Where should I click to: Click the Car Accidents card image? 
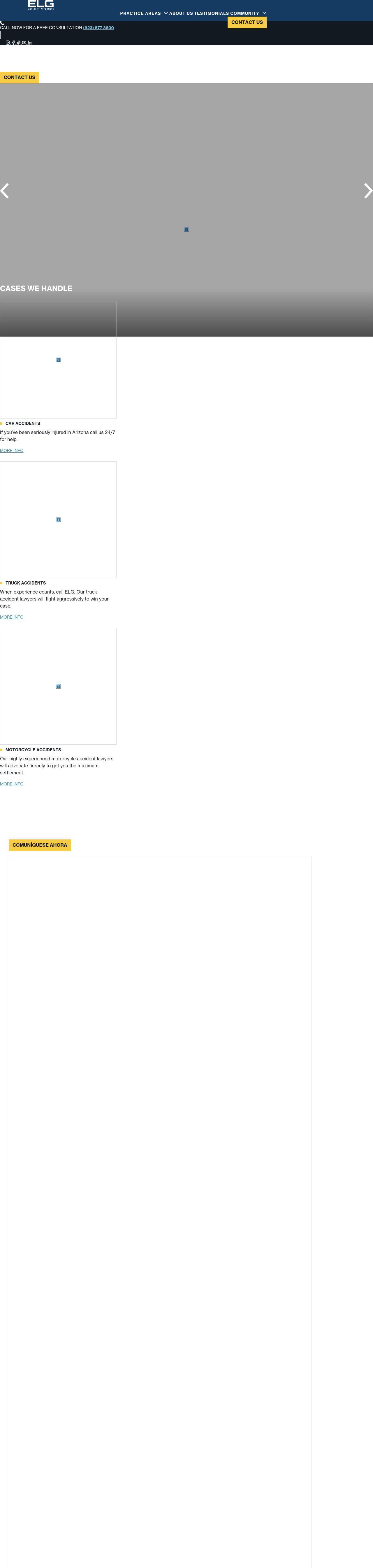pyautogui.click(x=58, y=360)
